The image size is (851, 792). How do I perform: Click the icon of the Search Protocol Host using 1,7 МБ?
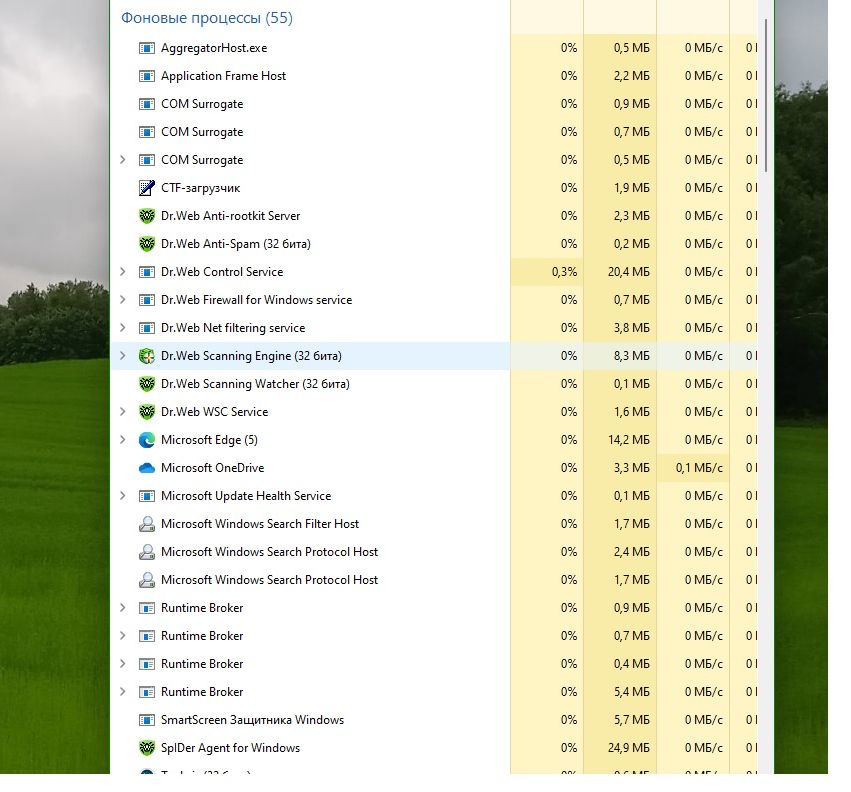click(x=147, y=580)
